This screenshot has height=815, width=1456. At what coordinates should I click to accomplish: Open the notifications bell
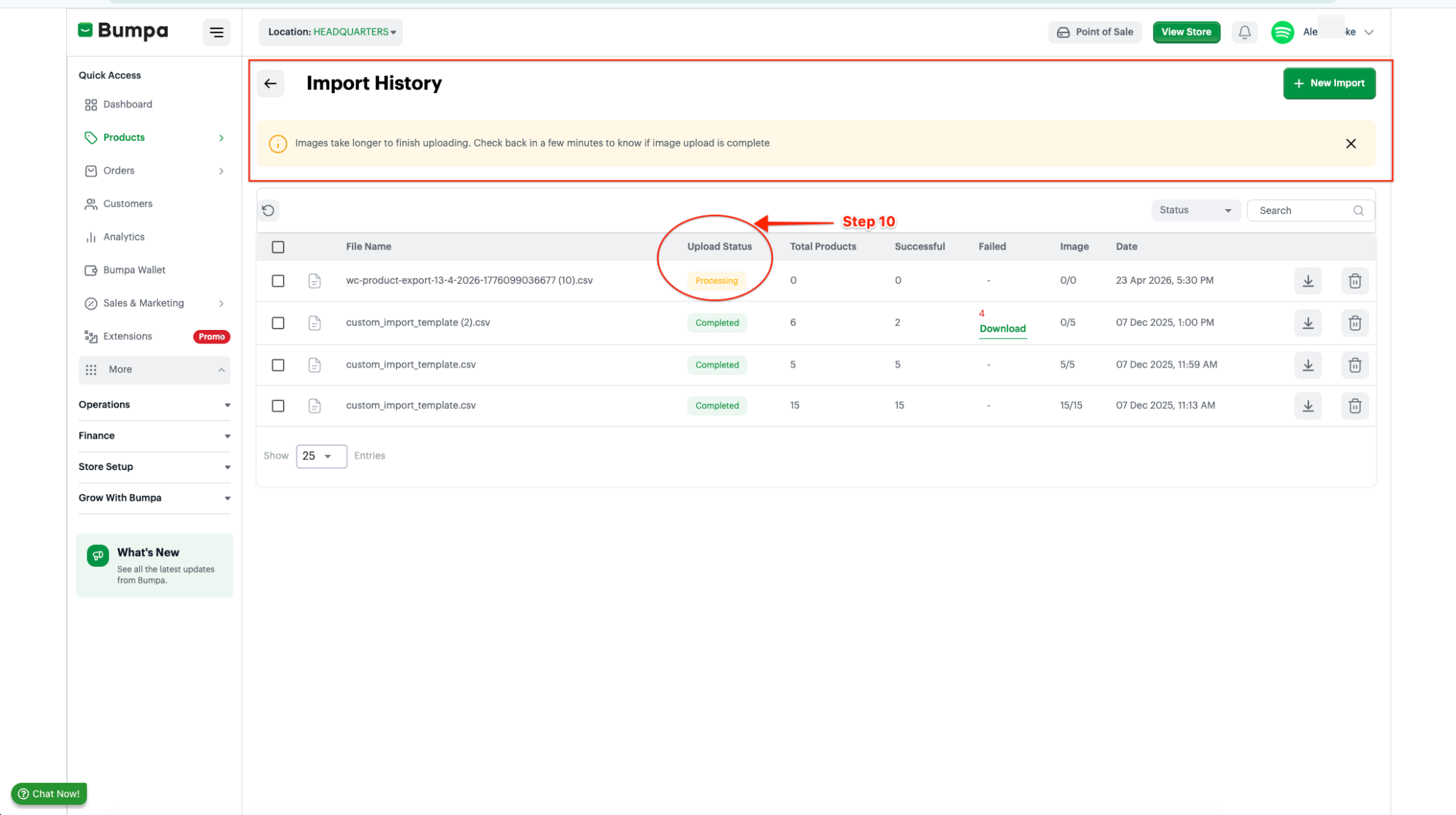1244,32
